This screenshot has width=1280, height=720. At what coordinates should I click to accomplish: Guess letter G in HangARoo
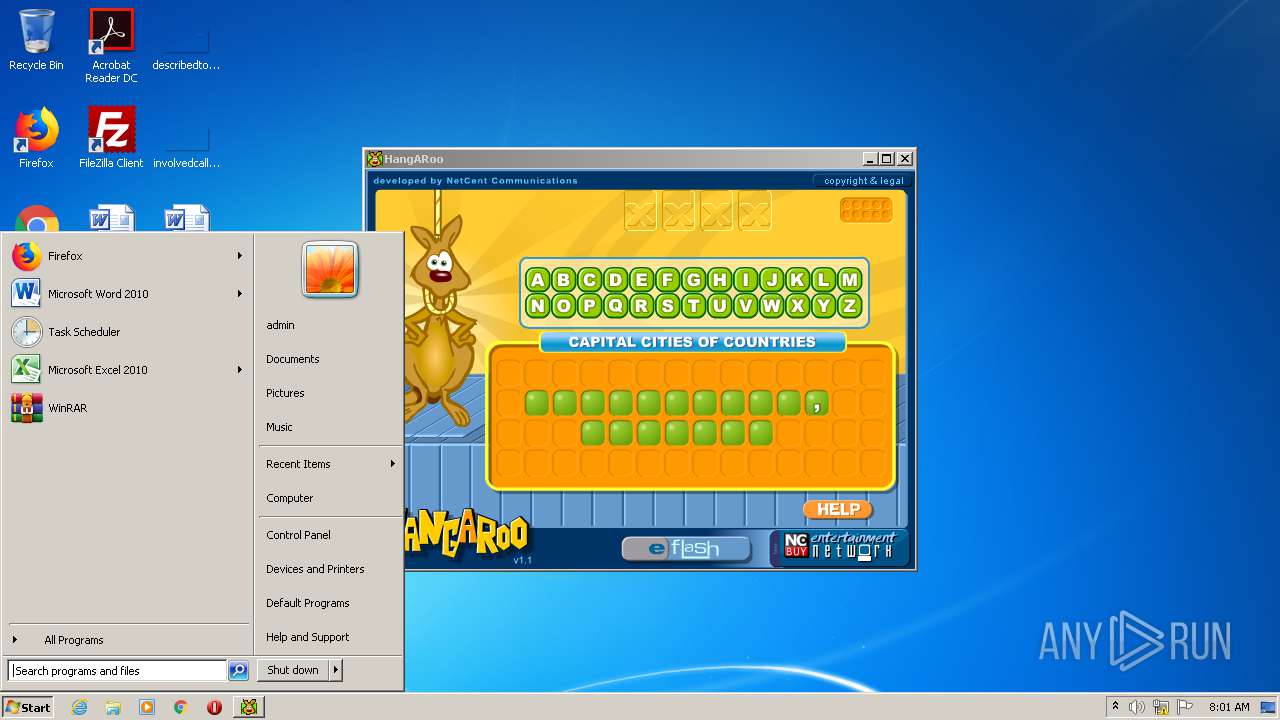point(693,280)
